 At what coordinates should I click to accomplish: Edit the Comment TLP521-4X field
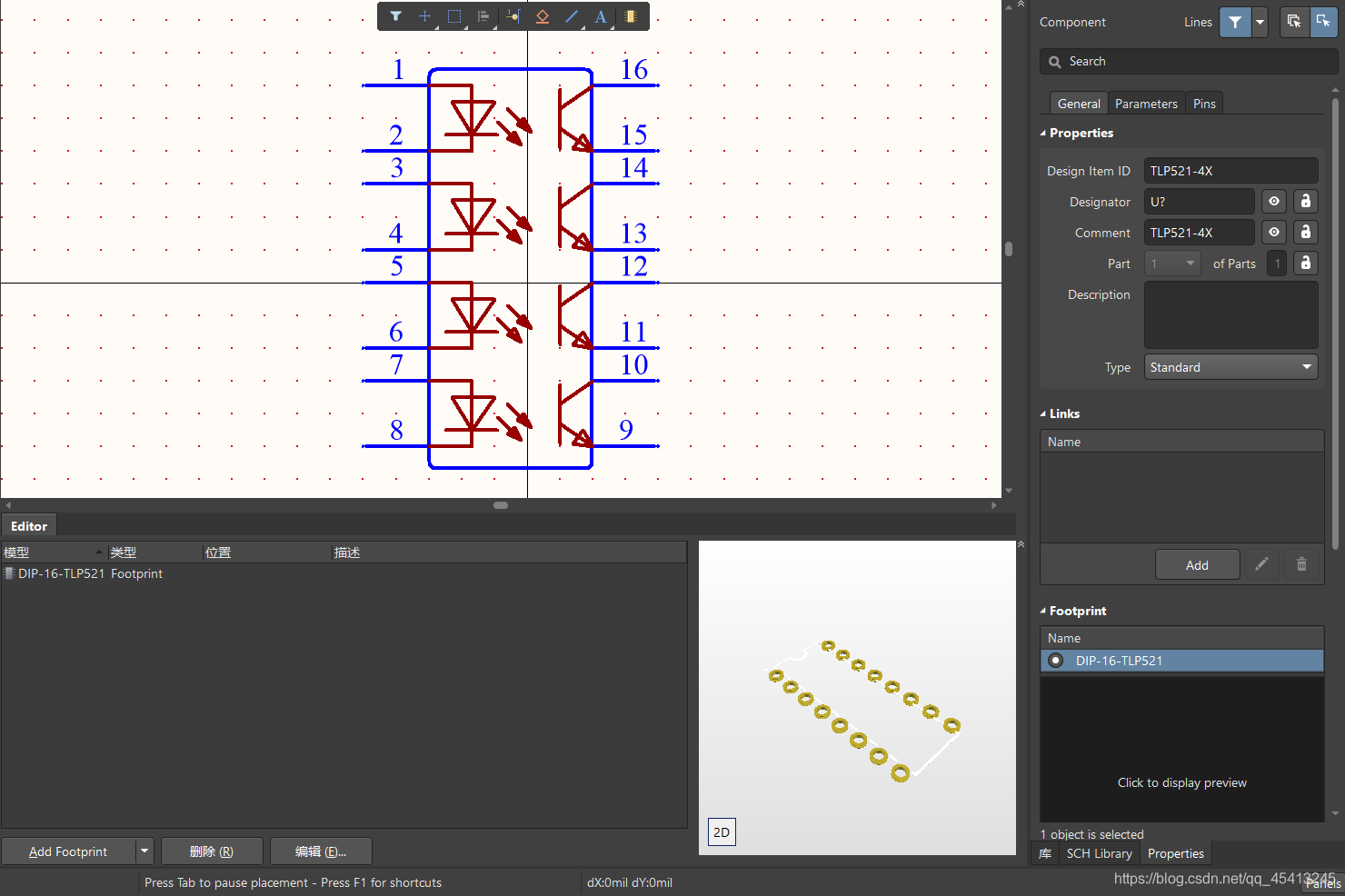click(x=1199, y=233)
